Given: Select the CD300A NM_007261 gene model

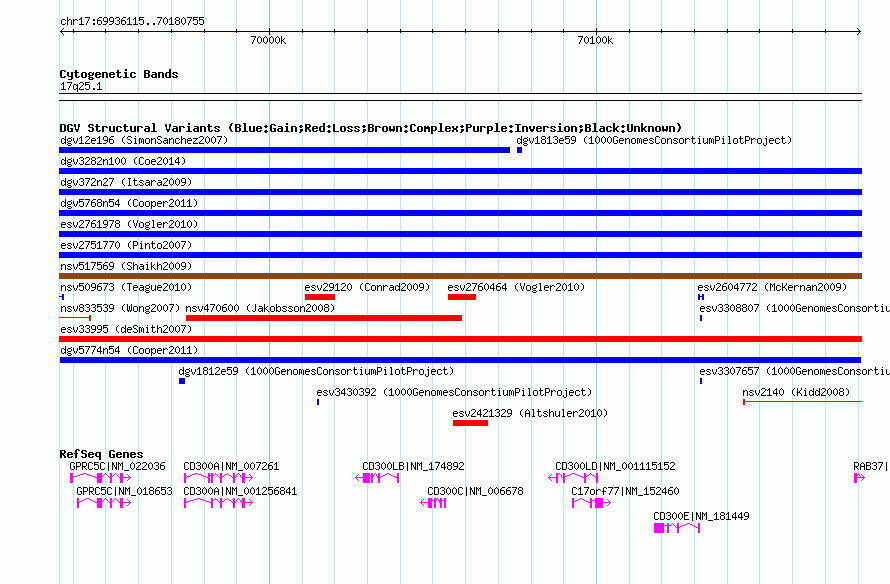Looking at the screenshot, I should (x=219, y=478).
